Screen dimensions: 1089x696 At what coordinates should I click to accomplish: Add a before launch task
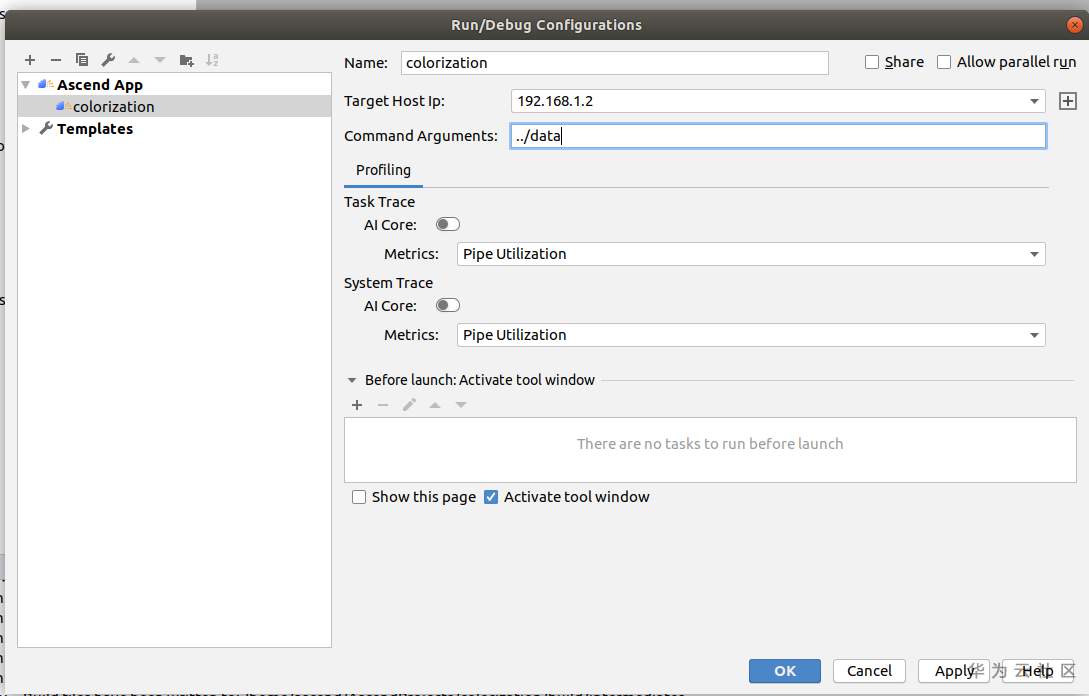357,405
